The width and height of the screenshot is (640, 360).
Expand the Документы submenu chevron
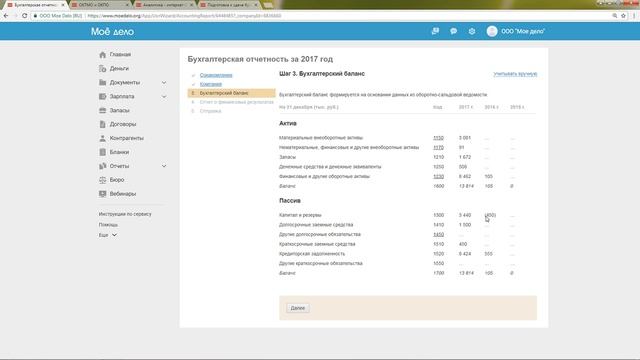pyautogui.click(x=164, y=82)
